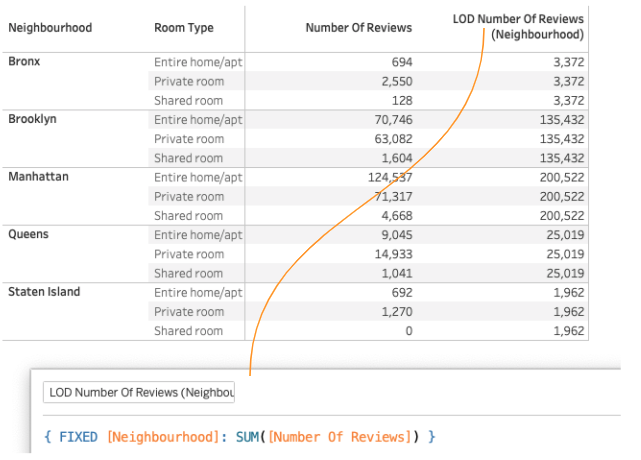Select the Number Of Reviews column header
This screenshot has width=641, height=460.
pos(359,28)
